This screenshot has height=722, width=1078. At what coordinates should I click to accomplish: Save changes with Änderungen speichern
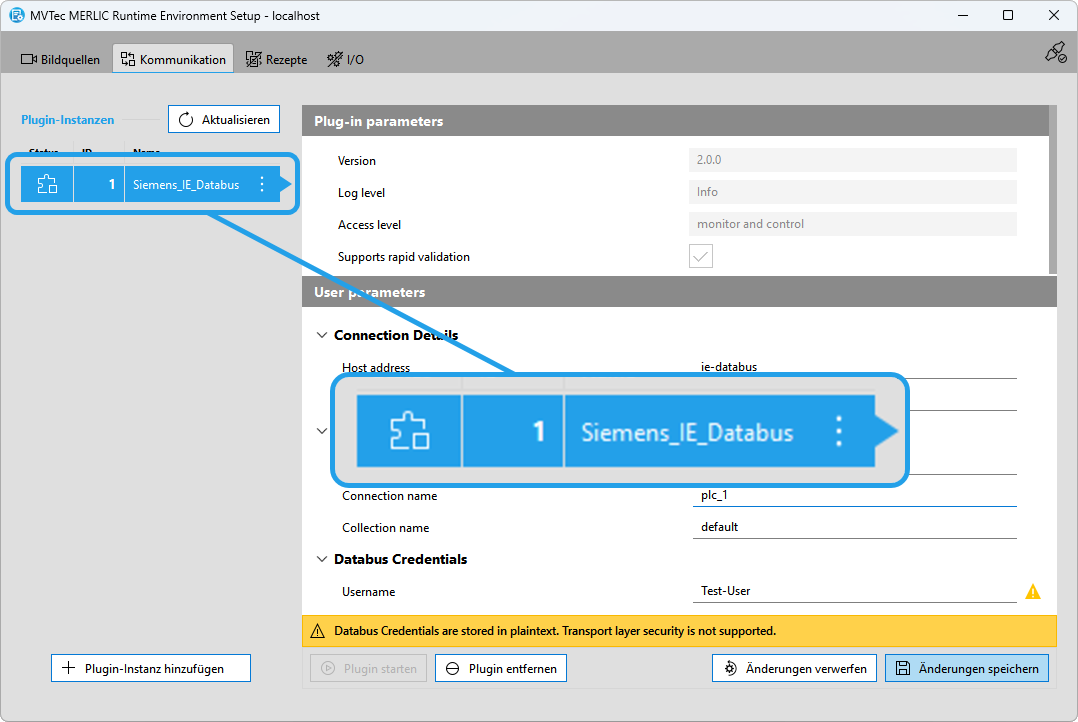point(967,668)
